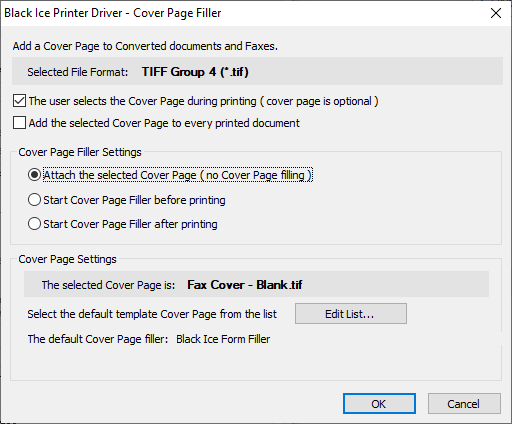Click the selected Cover Page is label
Image resolution: width=512 pixels, height=424 pixels.
coord(108,285)
